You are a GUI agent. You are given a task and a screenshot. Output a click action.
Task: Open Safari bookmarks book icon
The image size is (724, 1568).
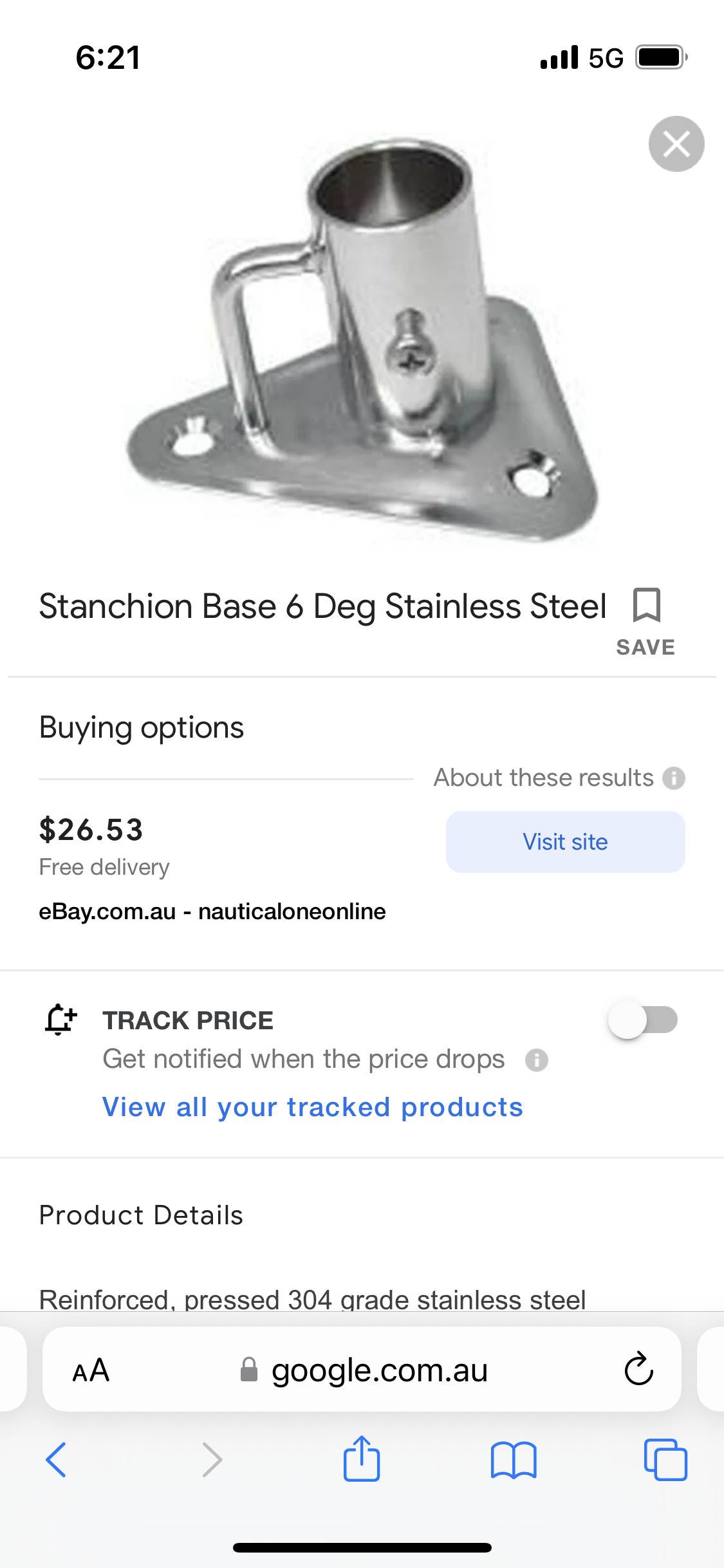[x=513, y=1459]
